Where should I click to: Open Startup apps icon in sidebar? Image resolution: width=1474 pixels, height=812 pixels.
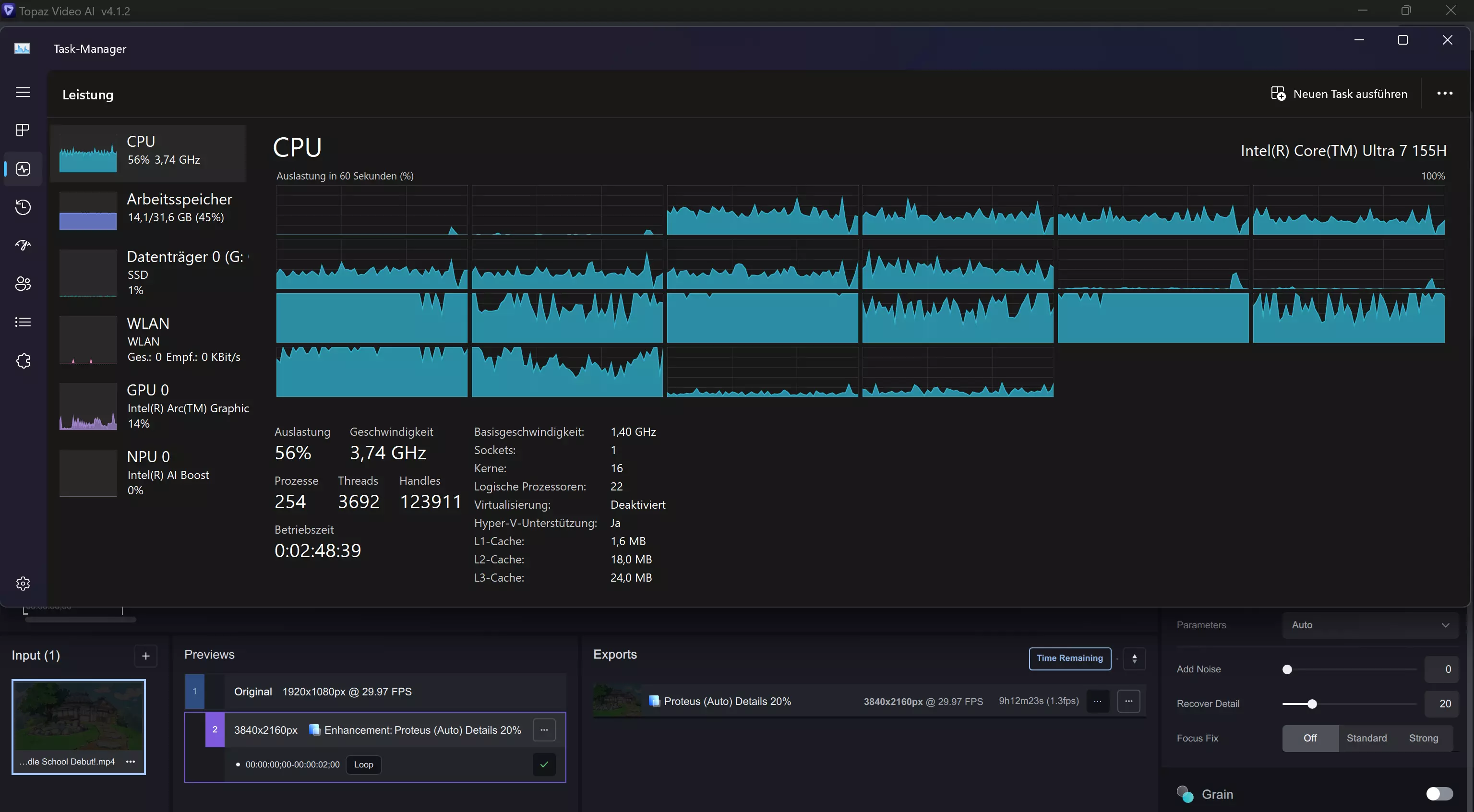pyautogui.click(x=23, y=246)
